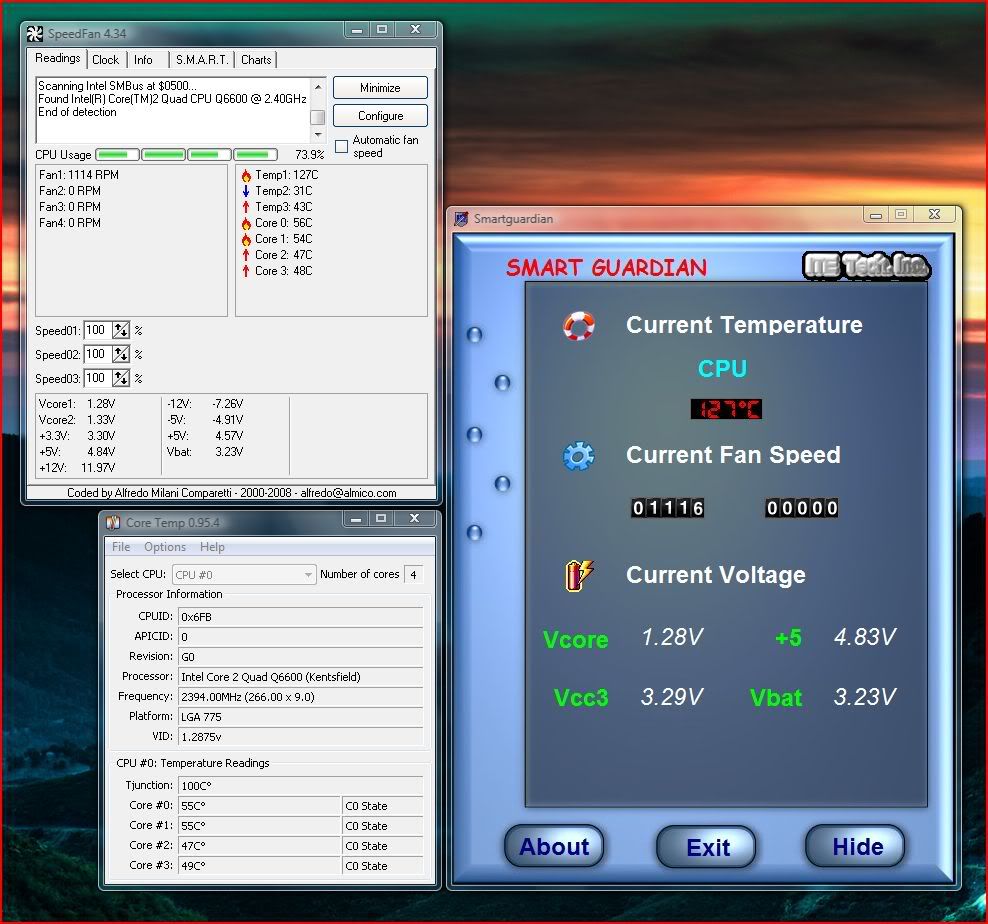Click the 00000 fan speed counter
Viewport: 988px width, 924px height.
coord(801,508)
